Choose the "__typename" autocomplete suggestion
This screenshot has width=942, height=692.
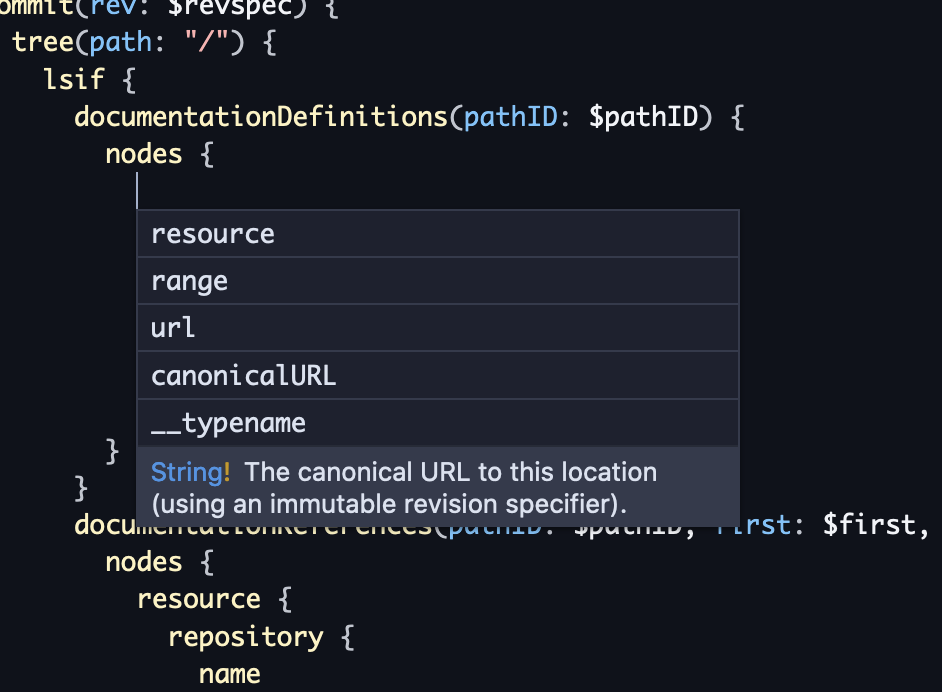point(438,423)
